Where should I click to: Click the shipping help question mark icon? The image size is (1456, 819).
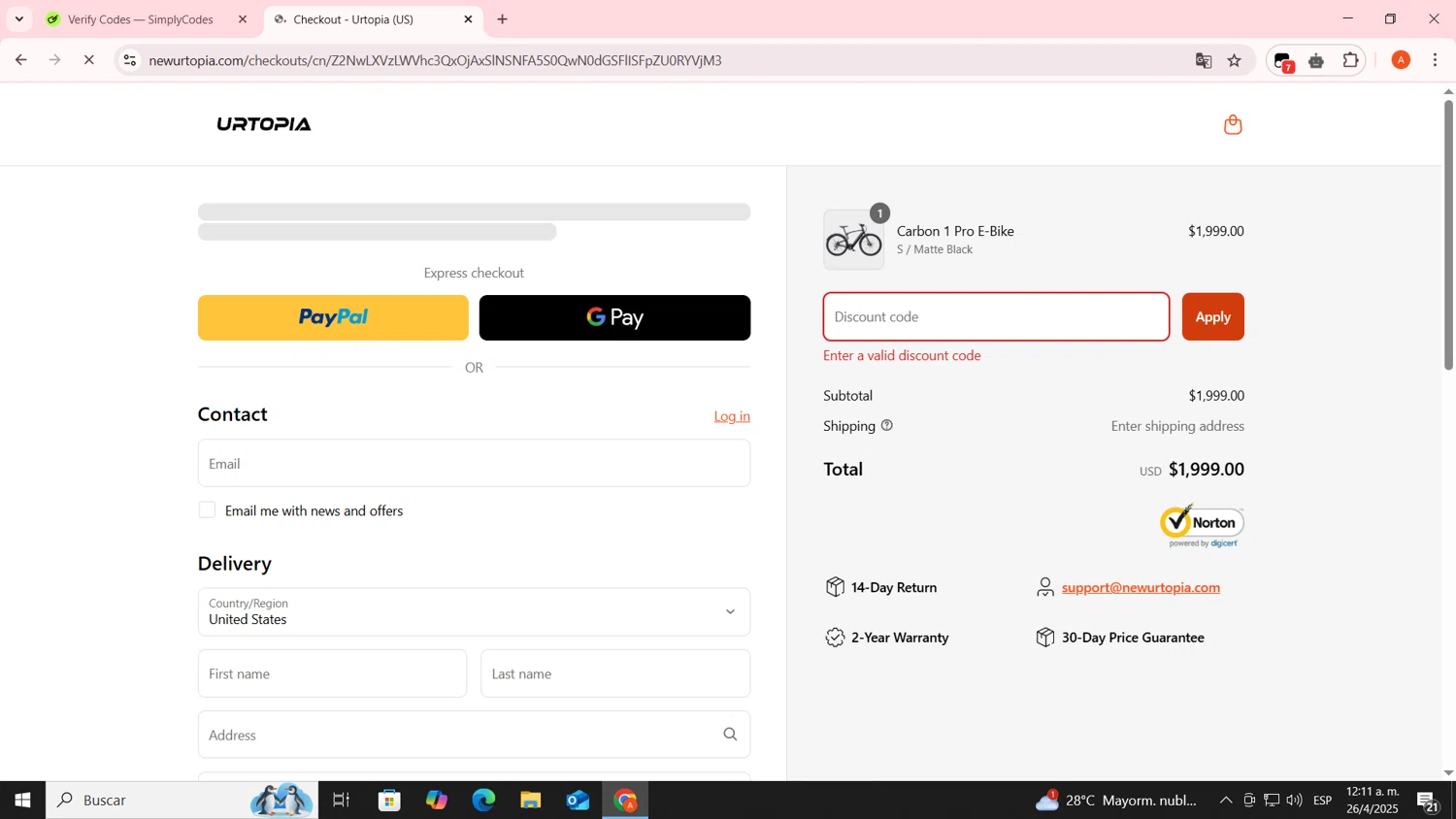[x=886, y=425]
